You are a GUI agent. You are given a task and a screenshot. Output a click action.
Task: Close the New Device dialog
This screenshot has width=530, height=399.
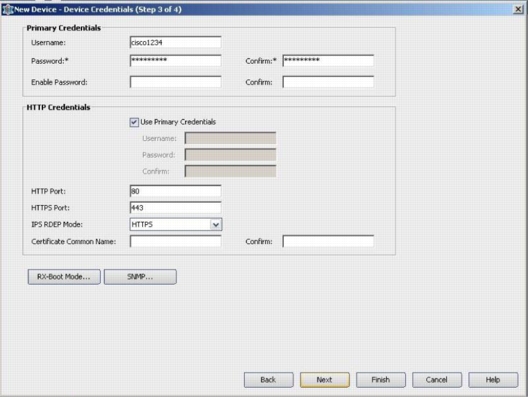pyautogui.click(x=518, y=9)
